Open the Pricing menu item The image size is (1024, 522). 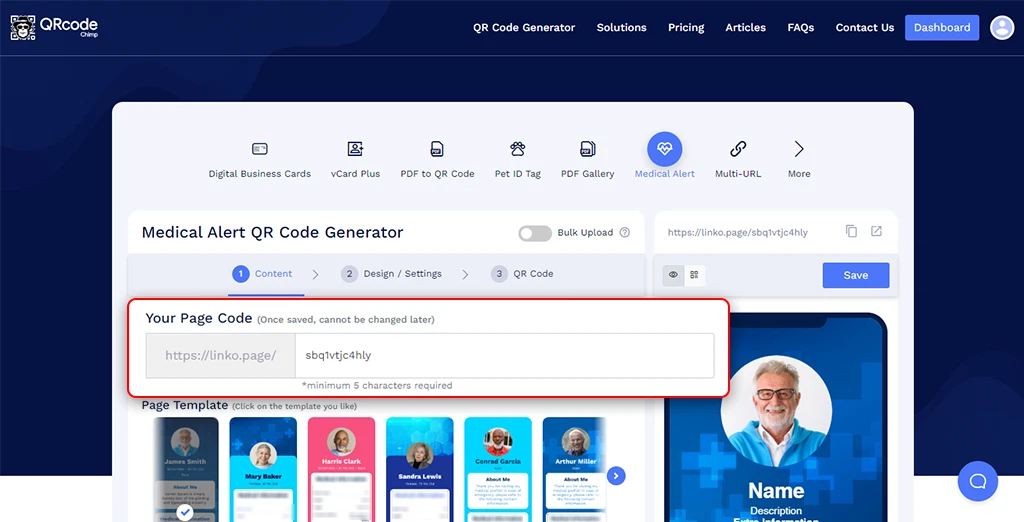click(686, 28)
